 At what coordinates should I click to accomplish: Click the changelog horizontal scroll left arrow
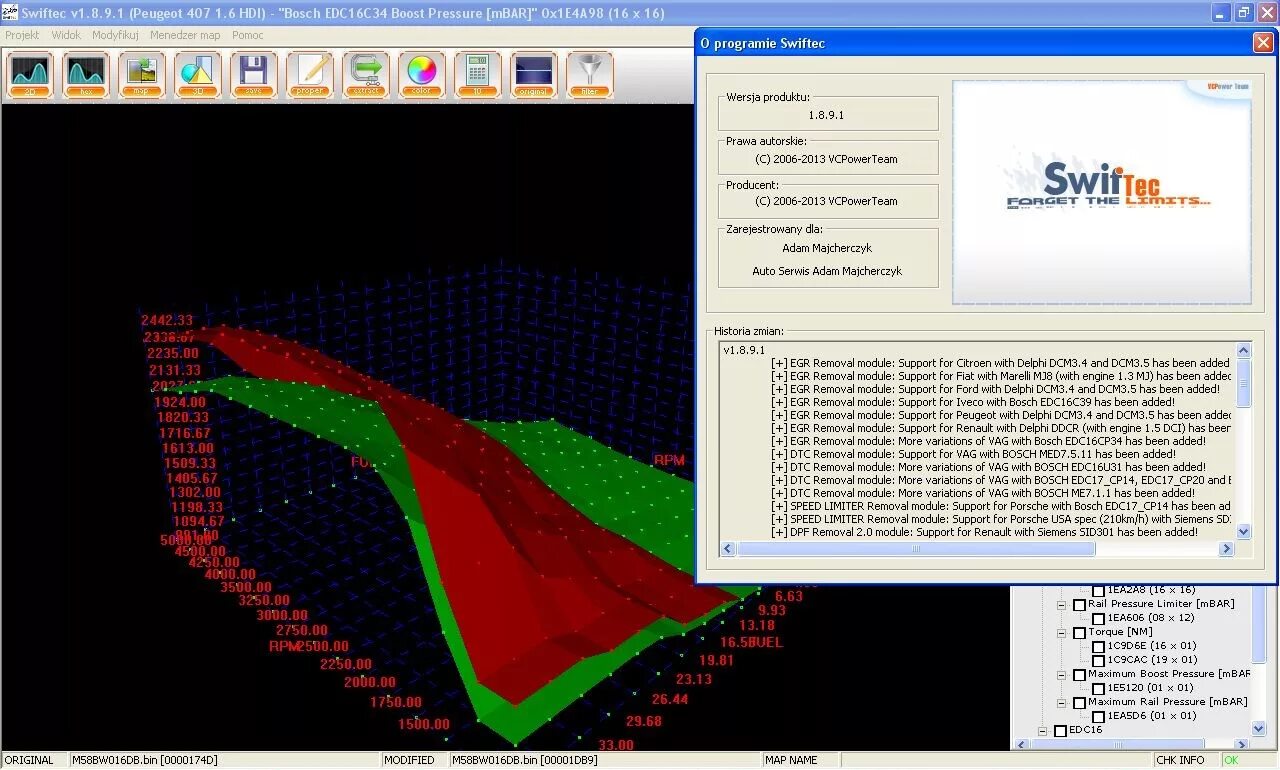728,548
